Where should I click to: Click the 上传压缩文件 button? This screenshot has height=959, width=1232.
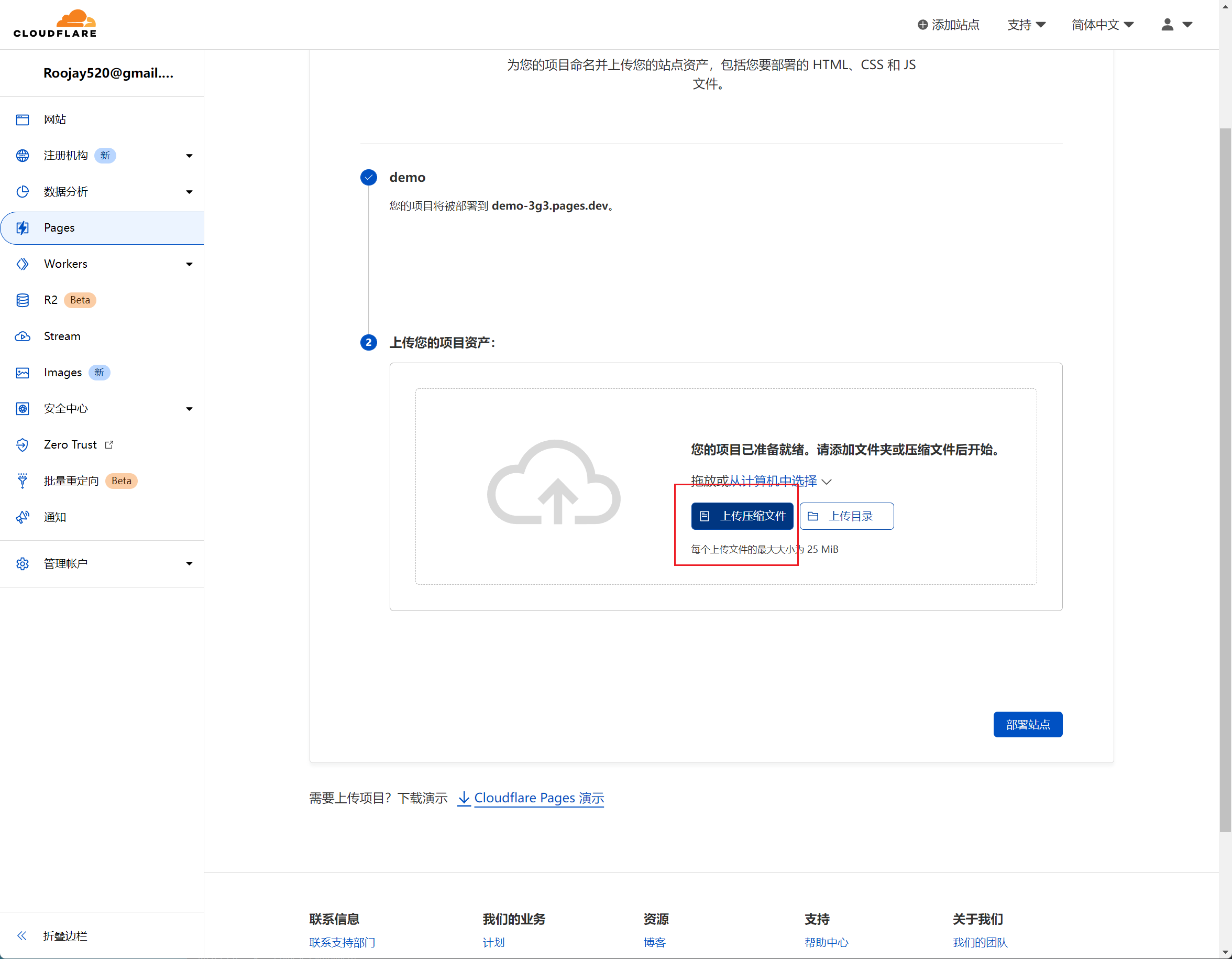coord(742,516)
